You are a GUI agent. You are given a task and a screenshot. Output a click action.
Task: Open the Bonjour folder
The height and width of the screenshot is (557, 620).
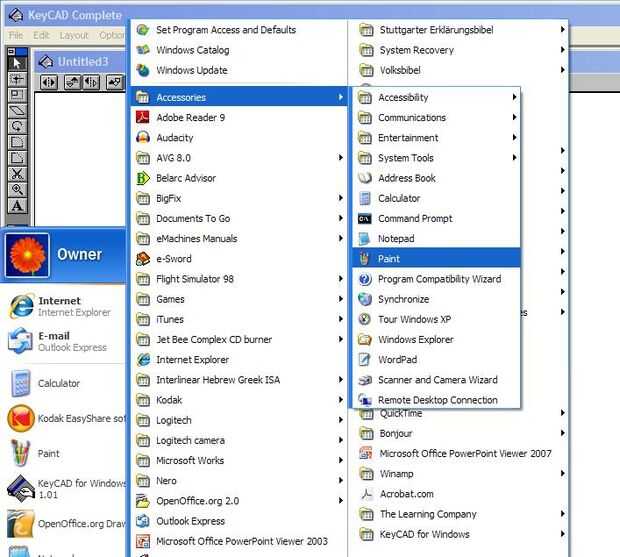tap(459, 433)
